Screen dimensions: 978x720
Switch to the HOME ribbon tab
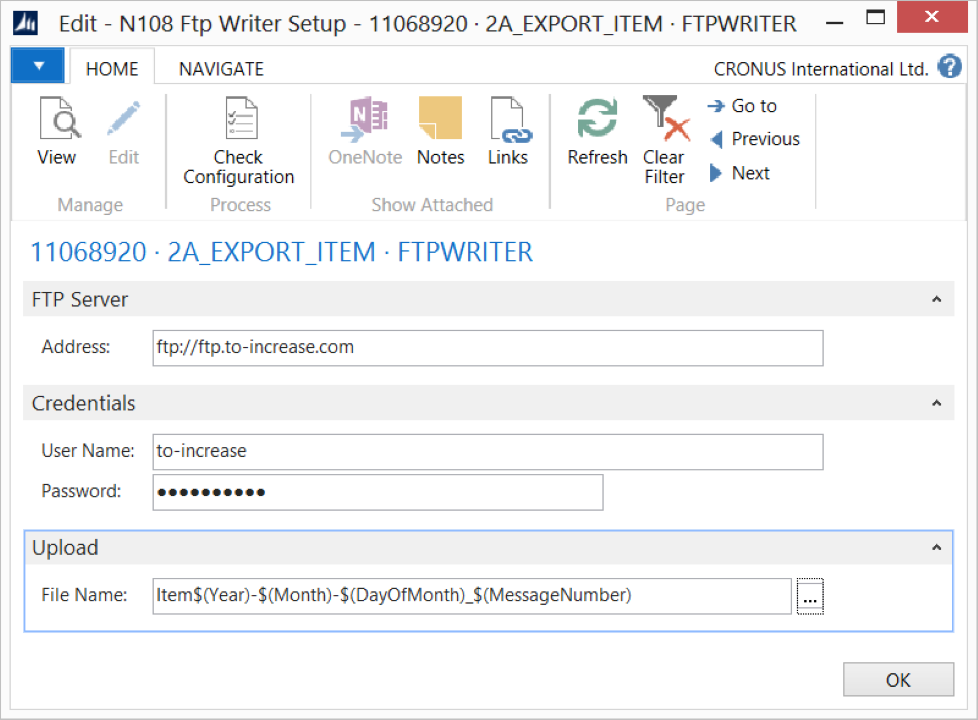tap(112, 69)
